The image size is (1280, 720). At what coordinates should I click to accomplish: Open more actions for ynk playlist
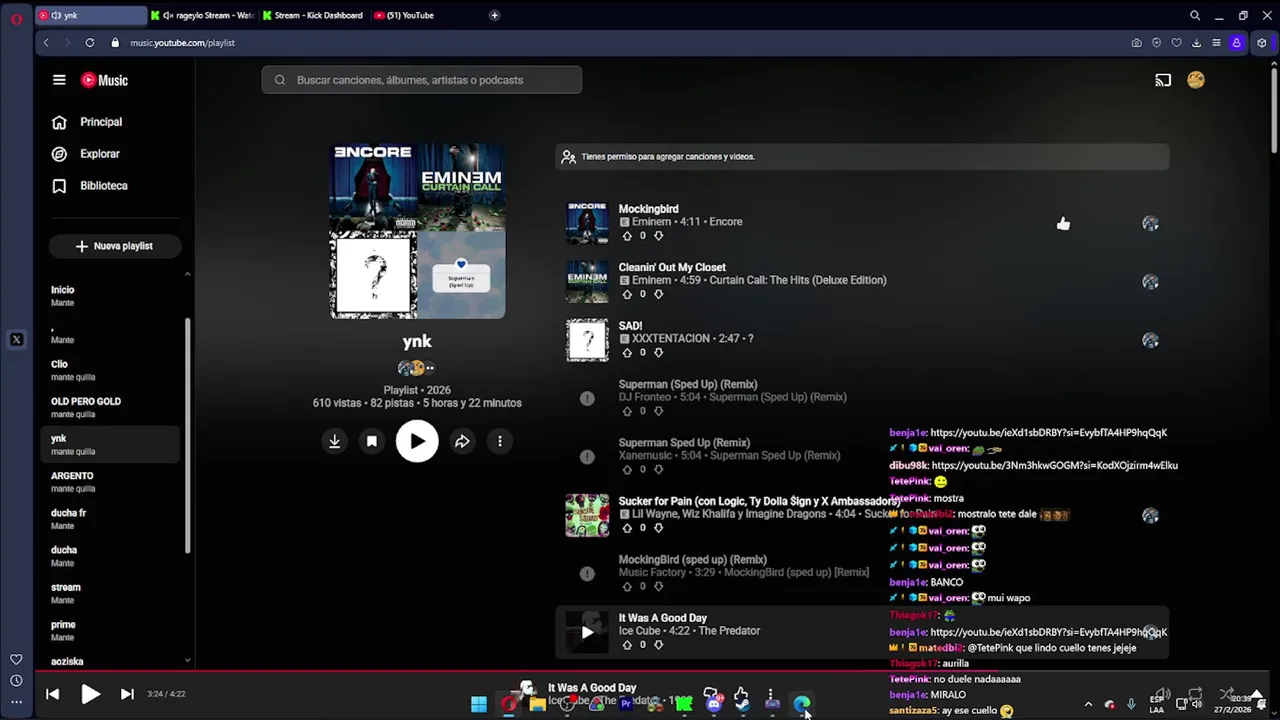(x=500, y=441)
